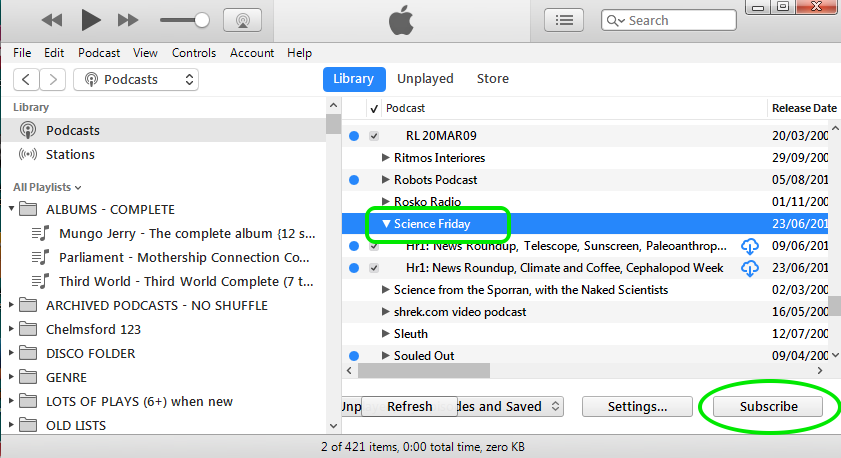Expand Science from the Sporran podcast
Viewport: 841px width, 458px height.
[x=385, y=290]
